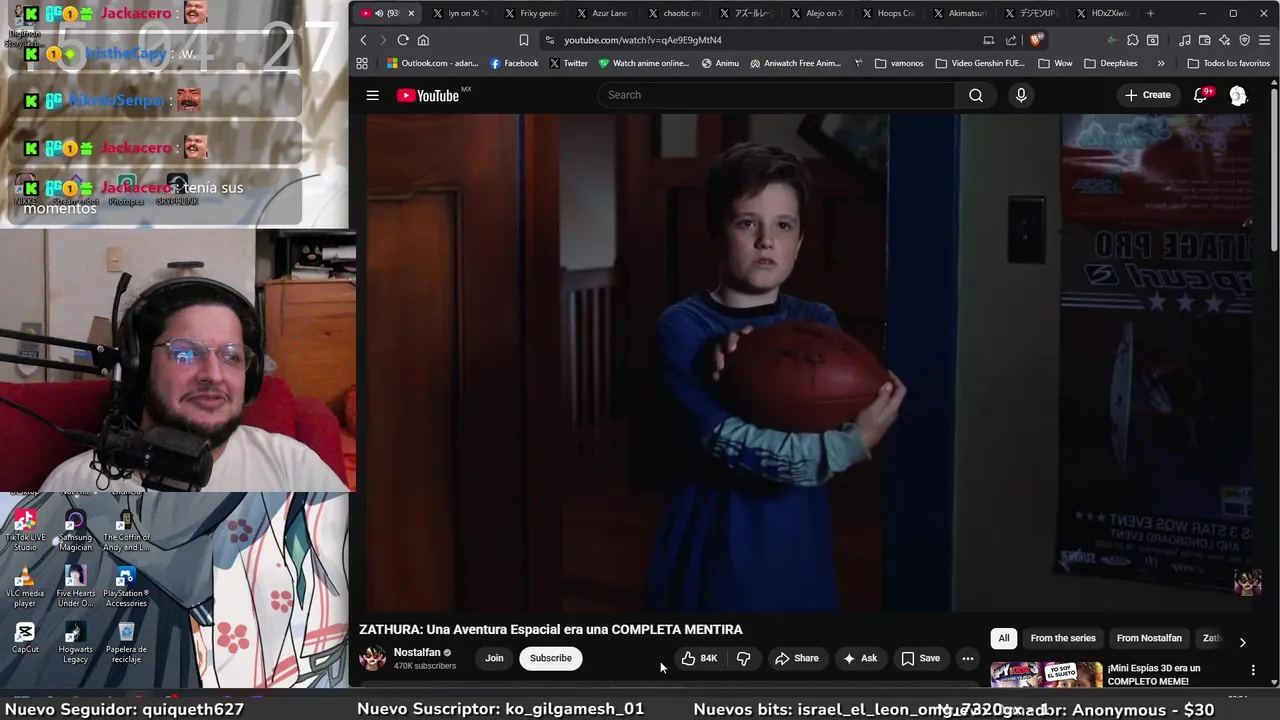Switch to the Akimatsuri tab
This screenshot has width=1280, height=720.
[959, 13]
